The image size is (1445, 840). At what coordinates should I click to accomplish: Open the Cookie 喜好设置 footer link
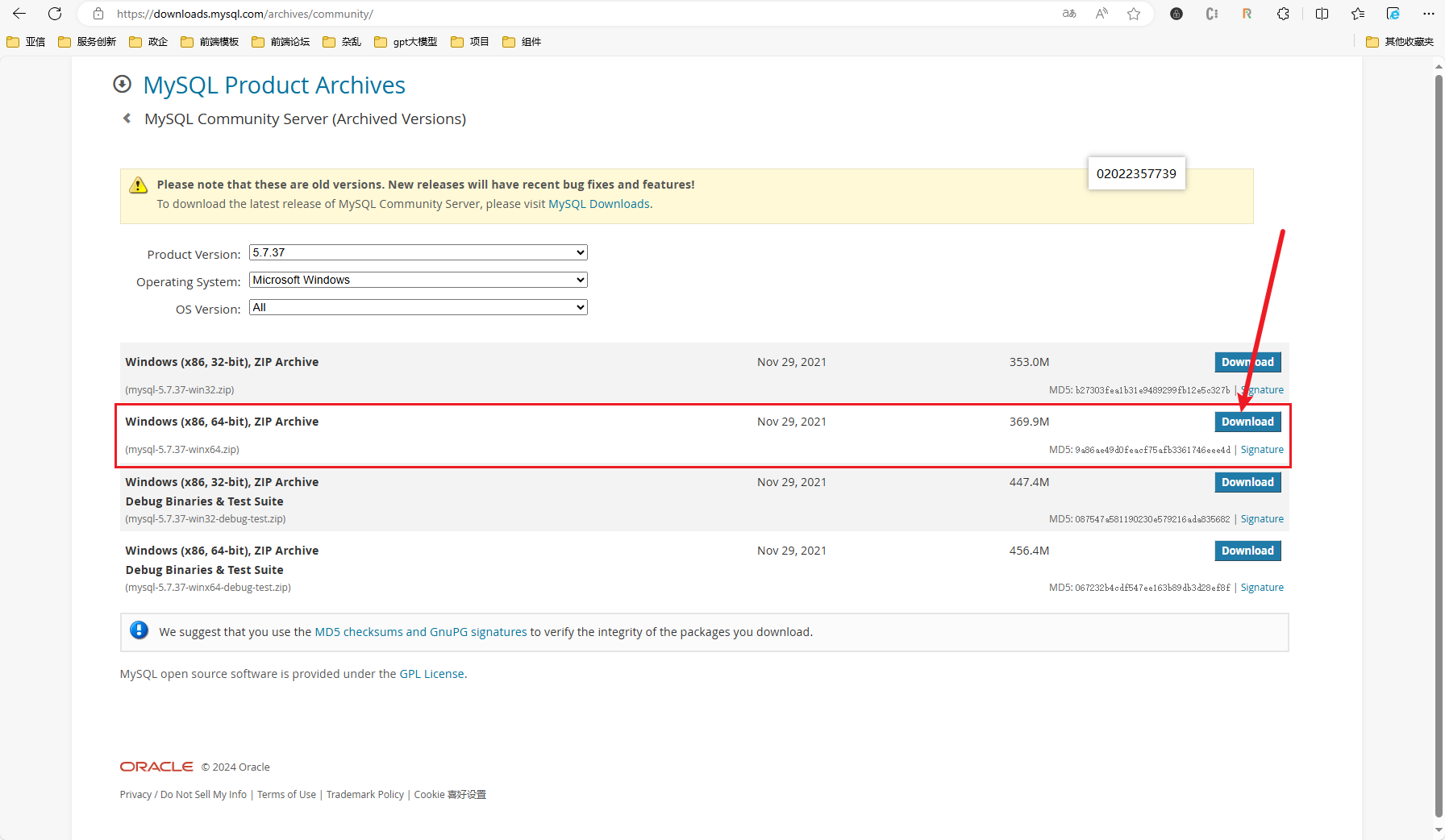click(x=450, y=794)
